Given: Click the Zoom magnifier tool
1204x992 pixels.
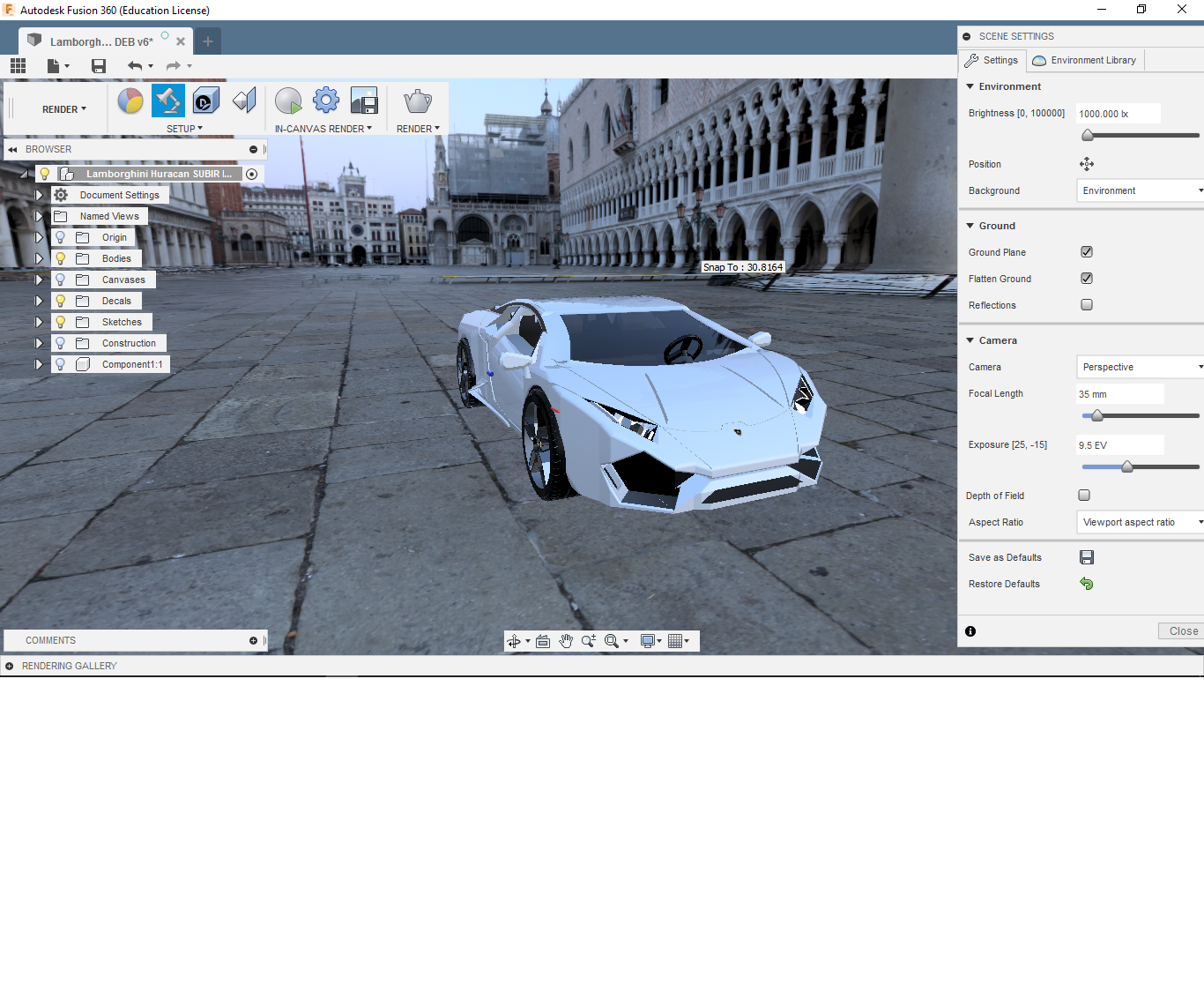Looking at the screenshot, I should (589, 641).
